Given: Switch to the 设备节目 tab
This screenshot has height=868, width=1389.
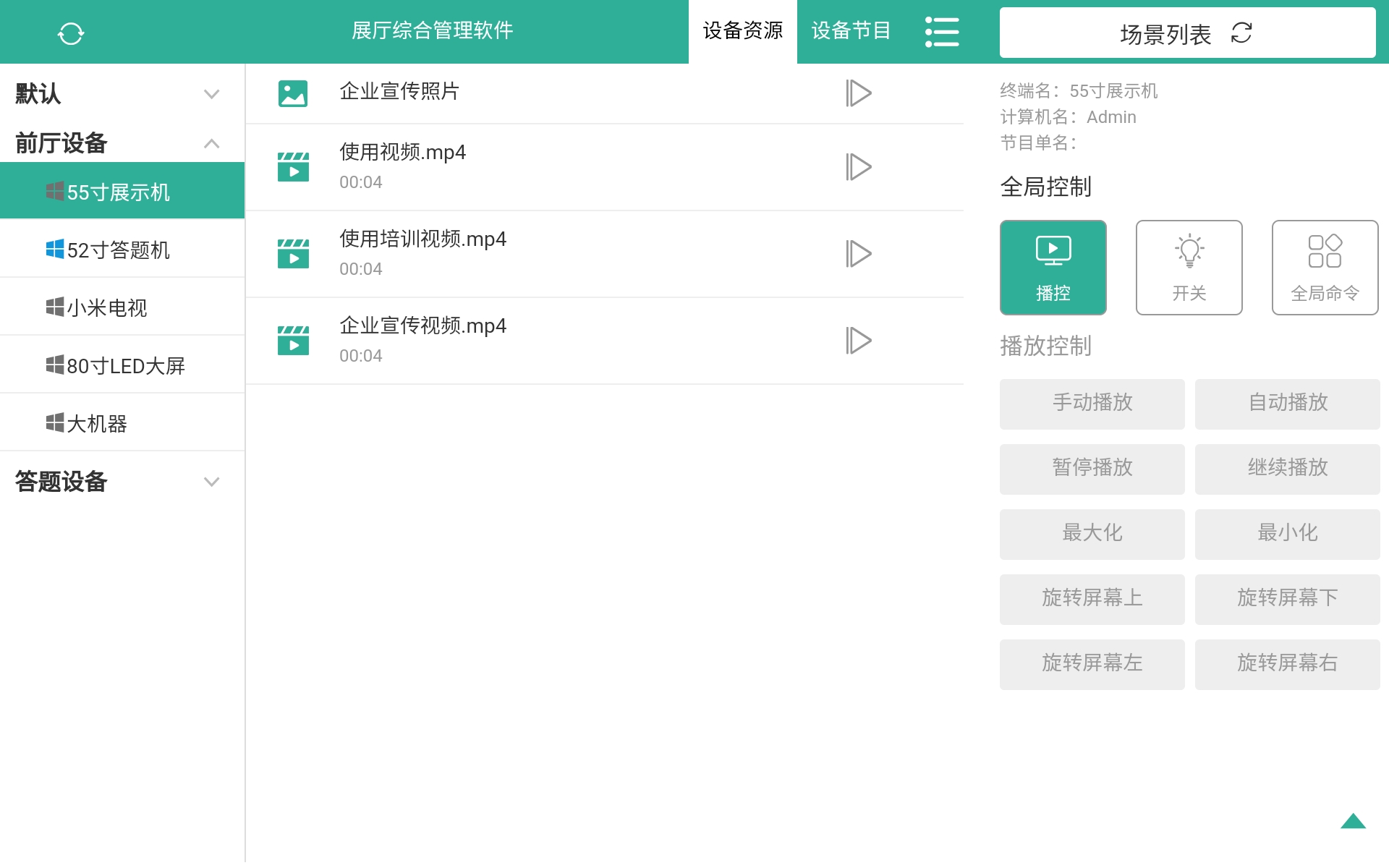Looking at the screenshot, I should (851, 31).
